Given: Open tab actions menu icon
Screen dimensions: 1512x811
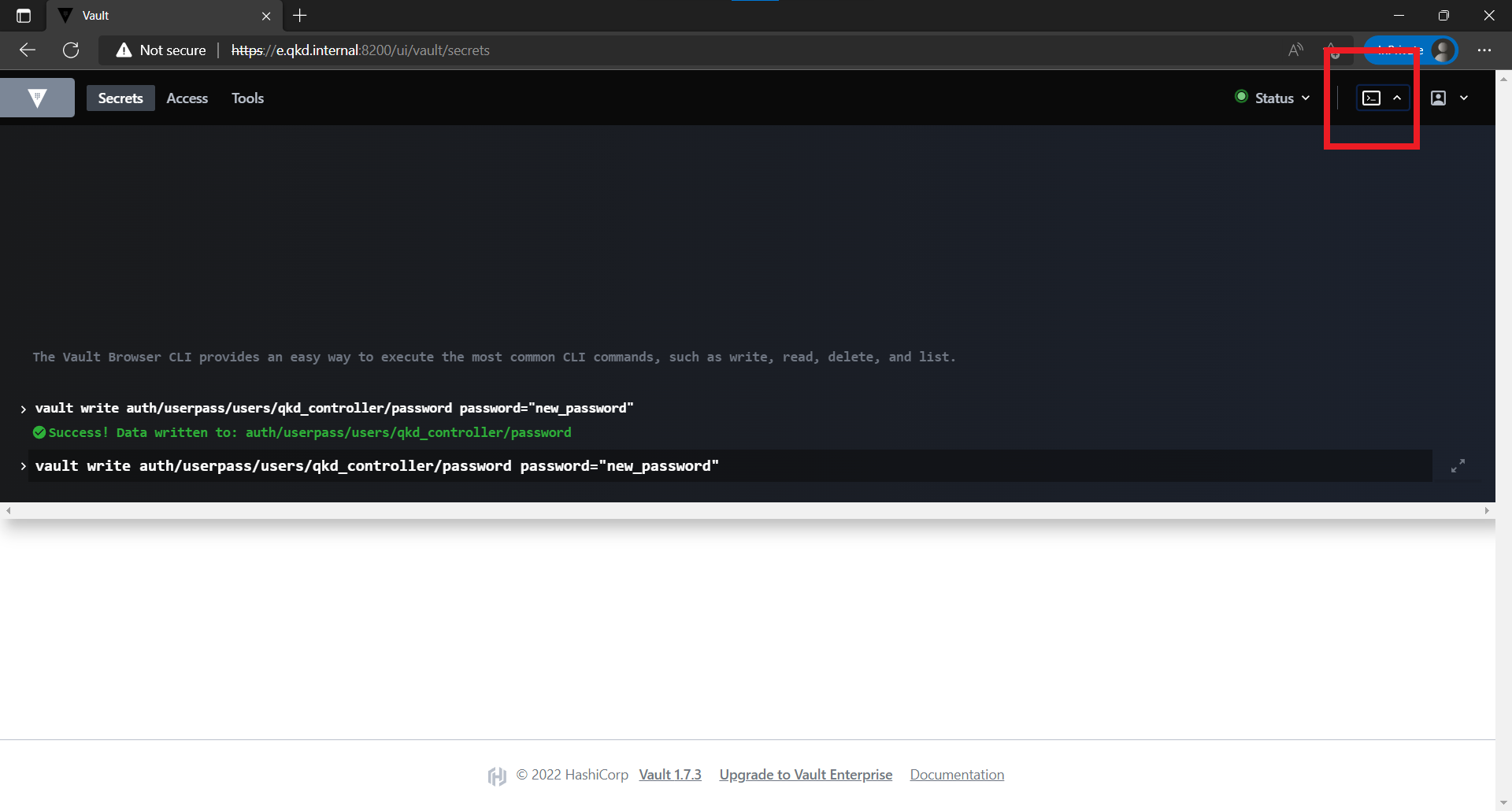Looking at the screenshot, I should [24, 16].
